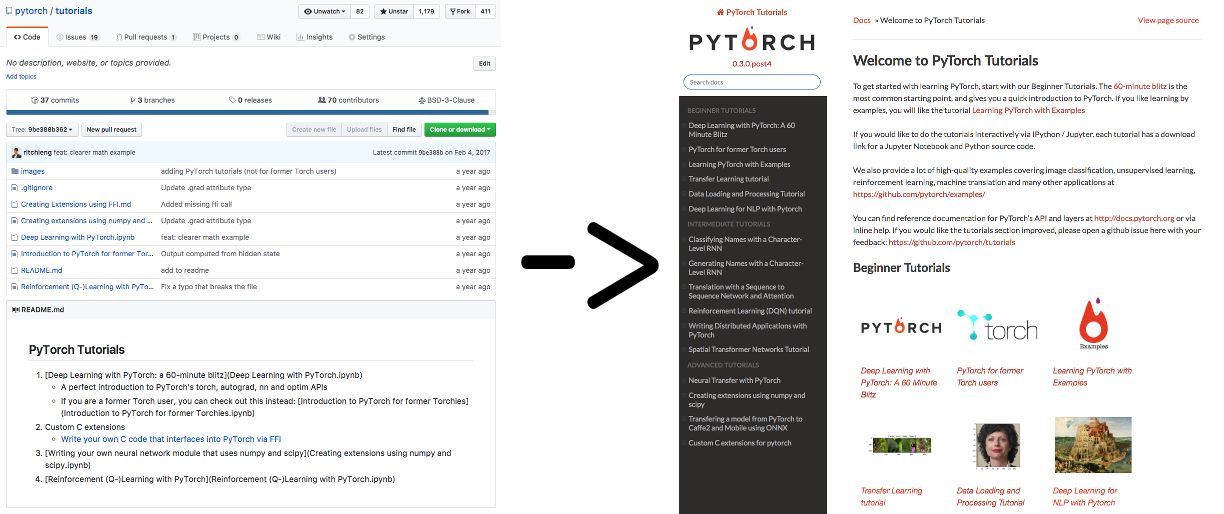Click the file icon beside README.md in file list

tap(14, 270)
